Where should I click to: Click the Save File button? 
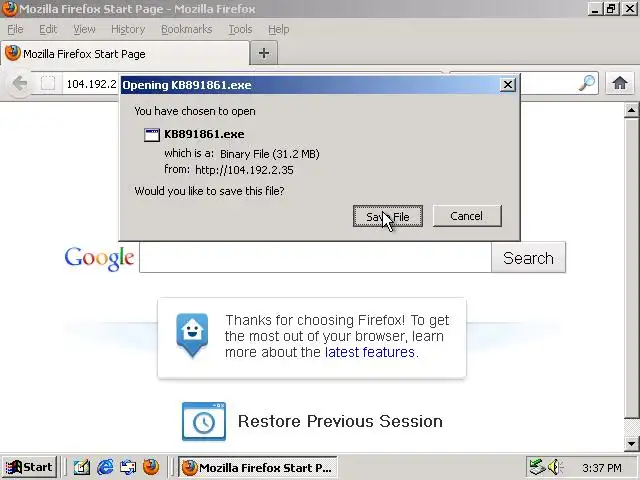[387, 216]
